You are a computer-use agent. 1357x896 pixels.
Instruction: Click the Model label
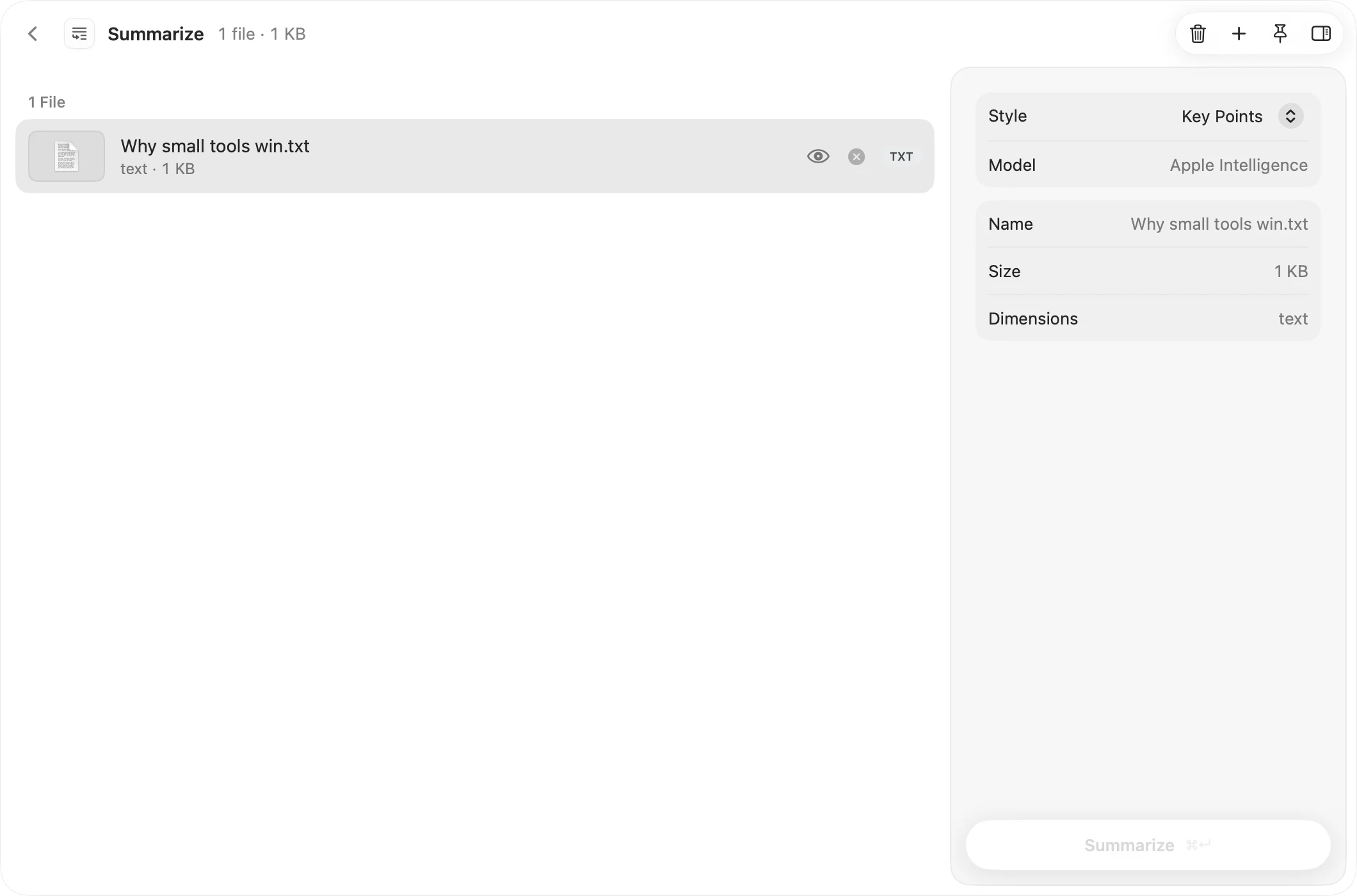tap(1012, 165)
